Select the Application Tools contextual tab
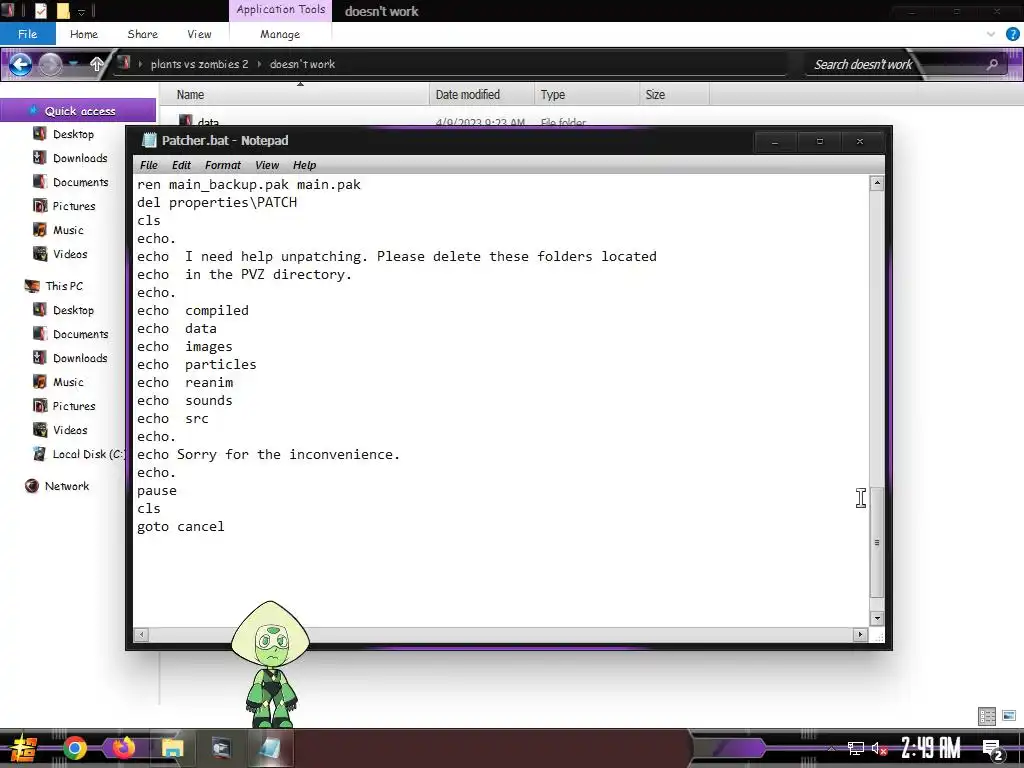The width and height of the screenshot is (1024, 768). (x=281, y=10)
